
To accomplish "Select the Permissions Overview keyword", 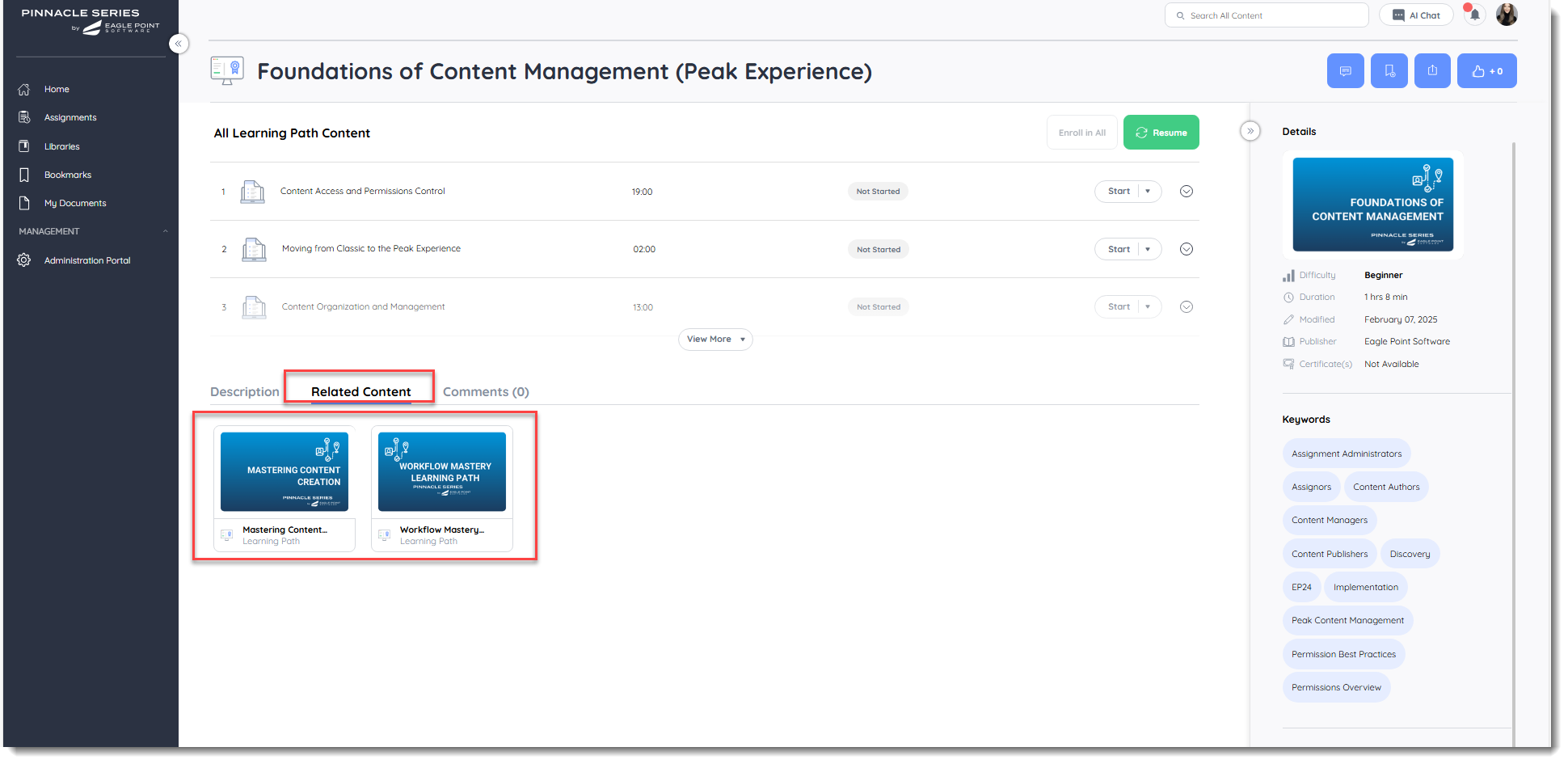I will coord(1336,688).
